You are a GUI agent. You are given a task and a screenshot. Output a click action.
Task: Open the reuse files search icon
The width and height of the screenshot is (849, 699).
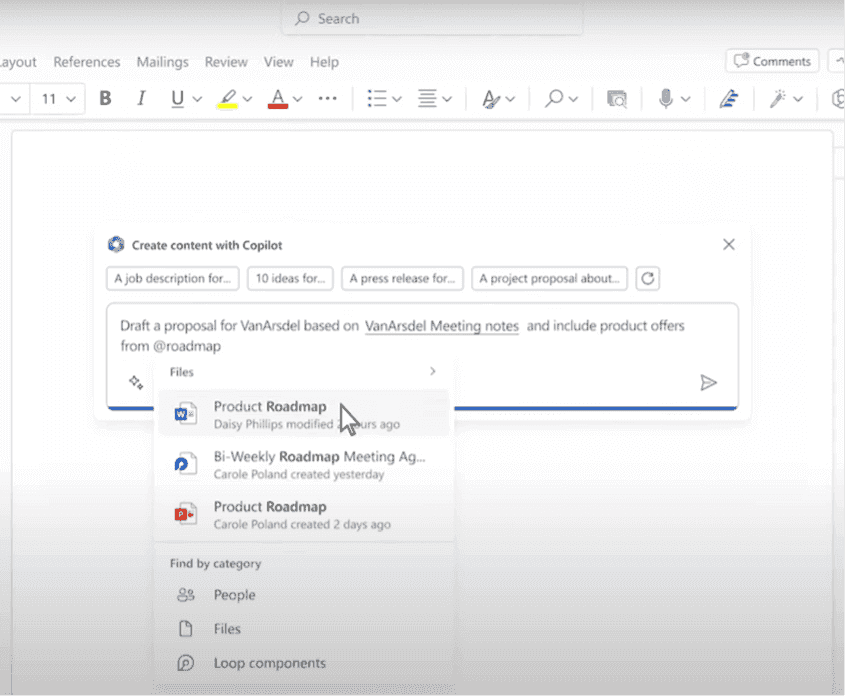[x=617, y=99]
